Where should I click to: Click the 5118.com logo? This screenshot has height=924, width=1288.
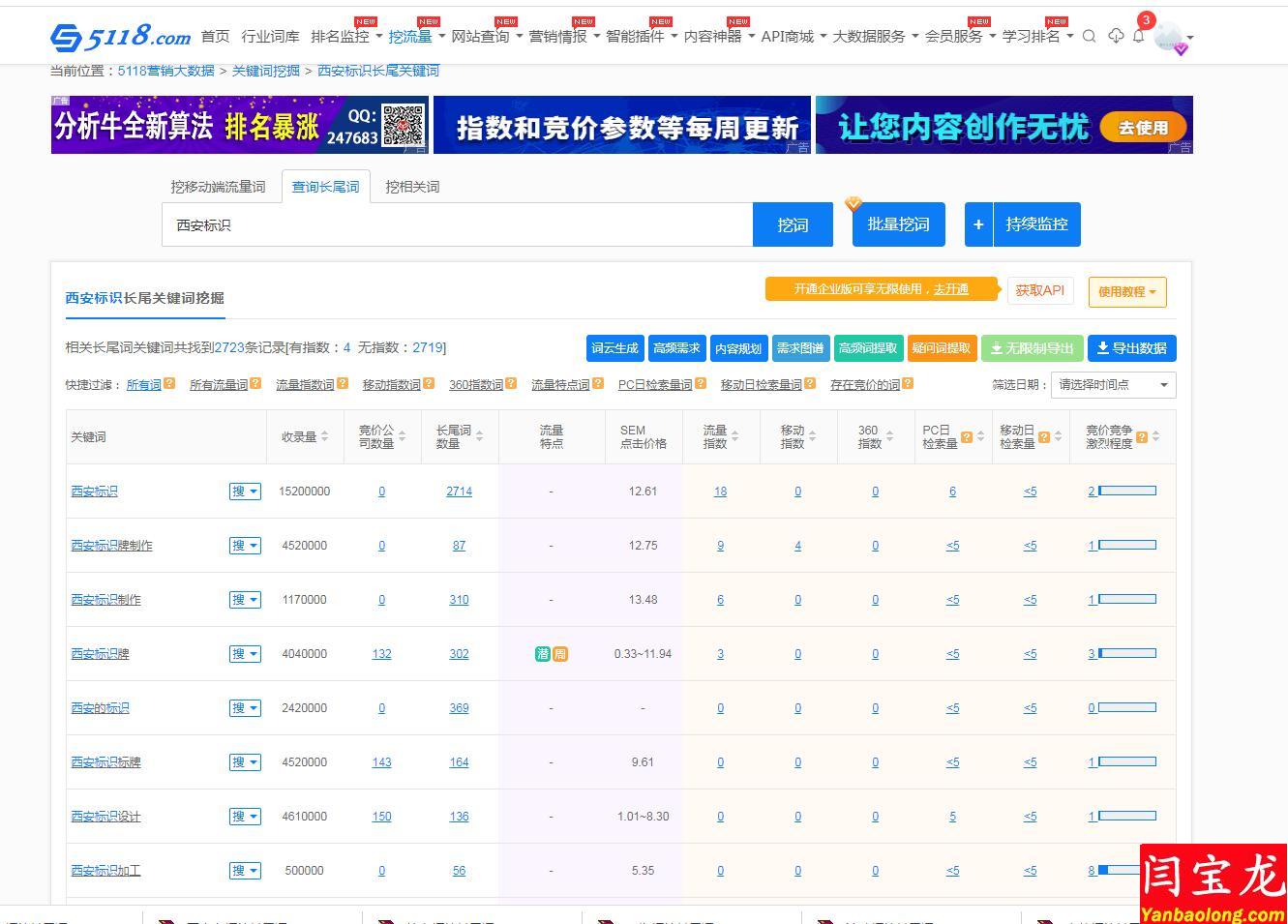tap(121, 37)
